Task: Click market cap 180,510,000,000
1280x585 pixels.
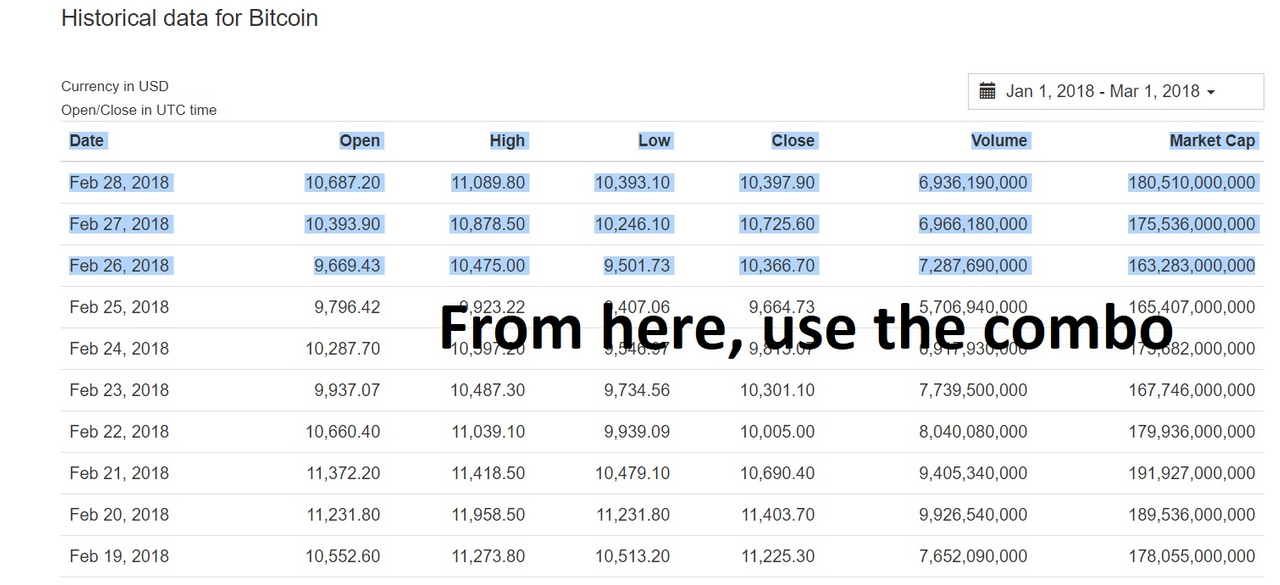Action: pyautogui.click(x=1192, y=183)
